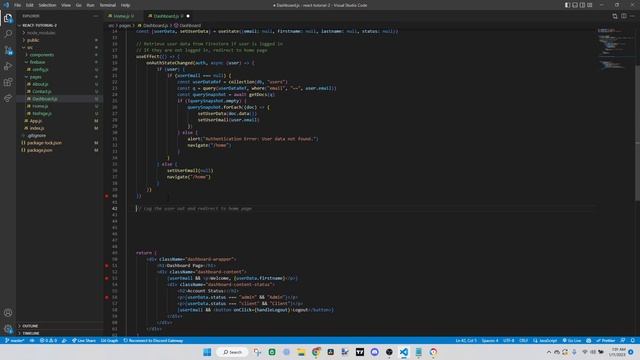The image size is (640, 360).
Task: Select the Dashboard.js editor tab
Action: pyautogui.click(x=166, y=16)
